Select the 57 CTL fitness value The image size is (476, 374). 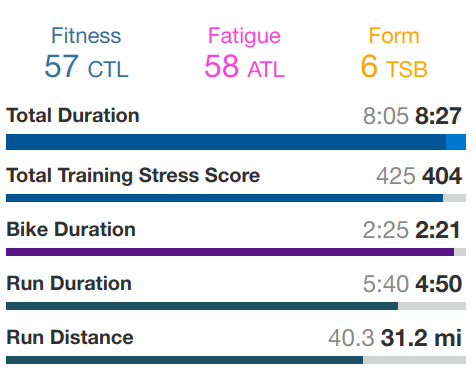(x=86, y=66)
